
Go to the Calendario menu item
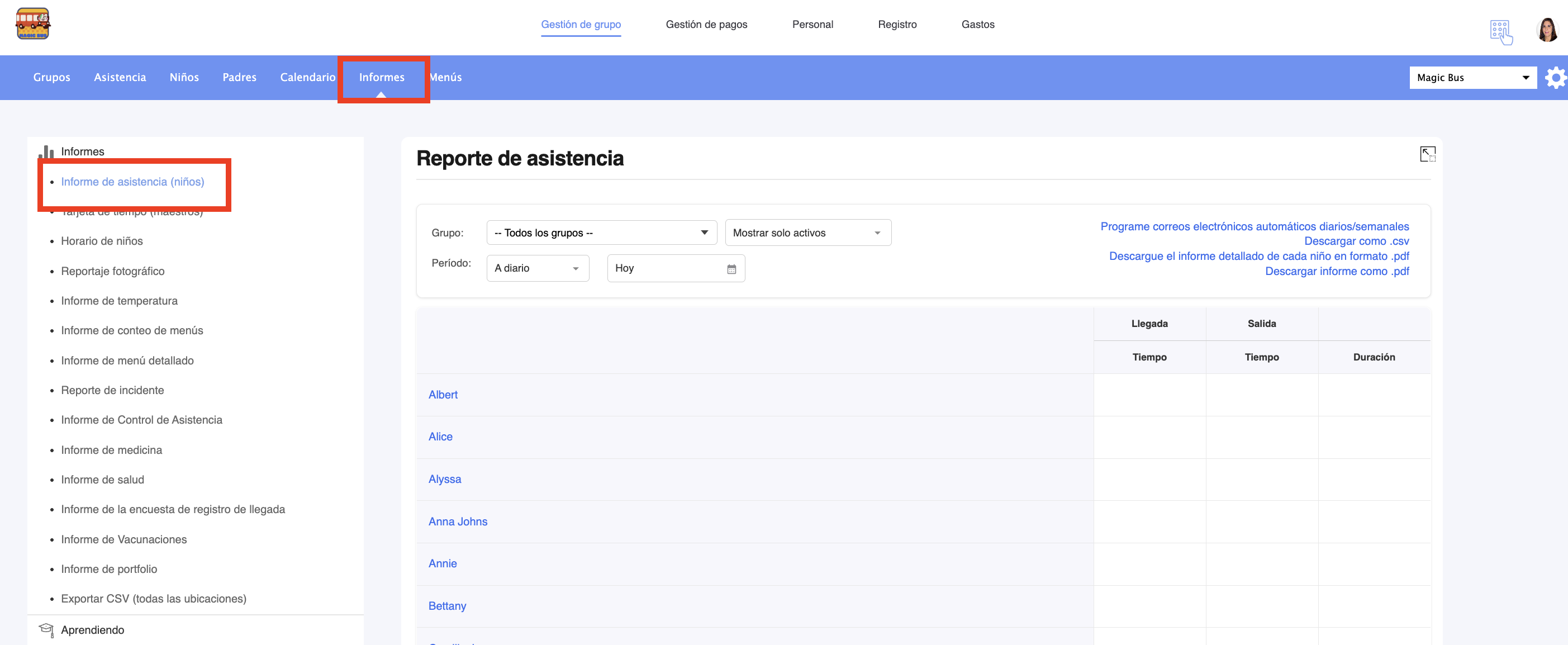[x=307, y=77]
